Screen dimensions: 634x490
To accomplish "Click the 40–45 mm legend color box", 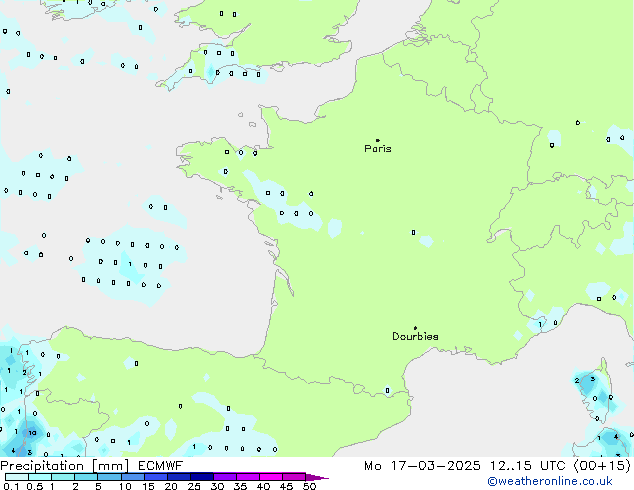I will pyautogui.click(x=271, y=477).
